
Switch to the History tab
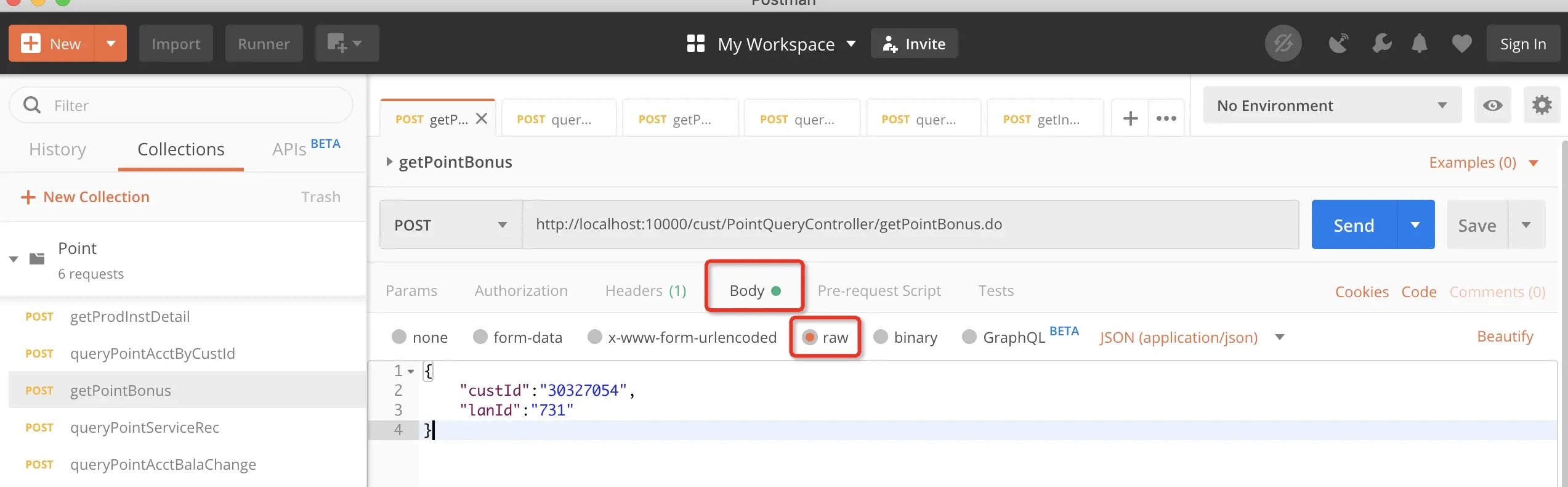coord(58,149)
